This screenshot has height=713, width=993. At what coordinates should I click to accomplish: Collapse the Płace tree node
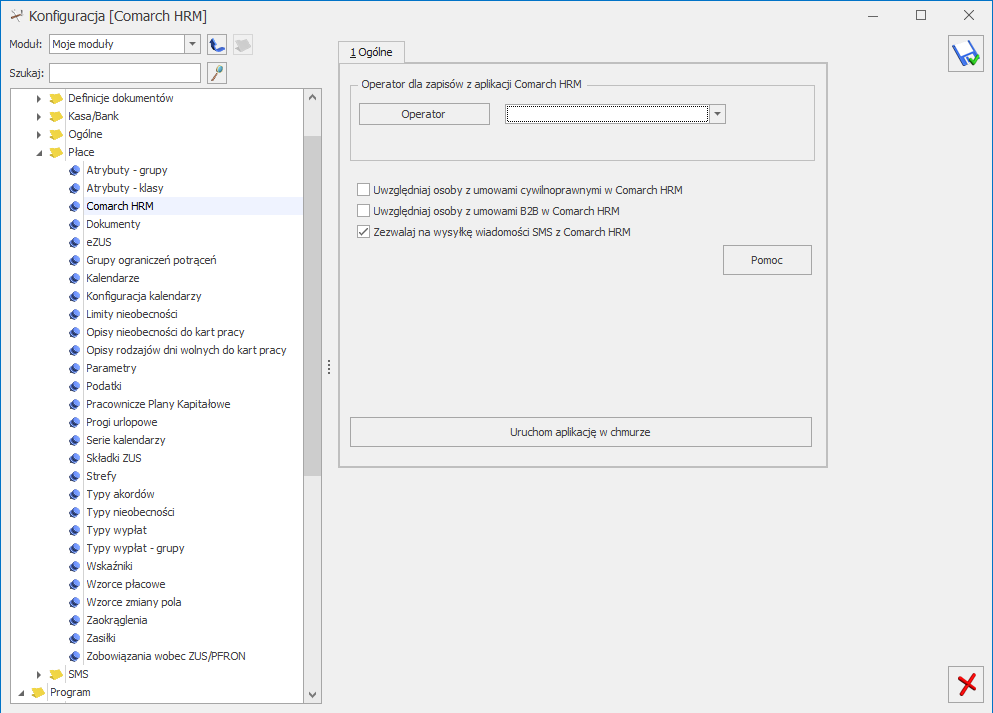click(x=39, y=153)
